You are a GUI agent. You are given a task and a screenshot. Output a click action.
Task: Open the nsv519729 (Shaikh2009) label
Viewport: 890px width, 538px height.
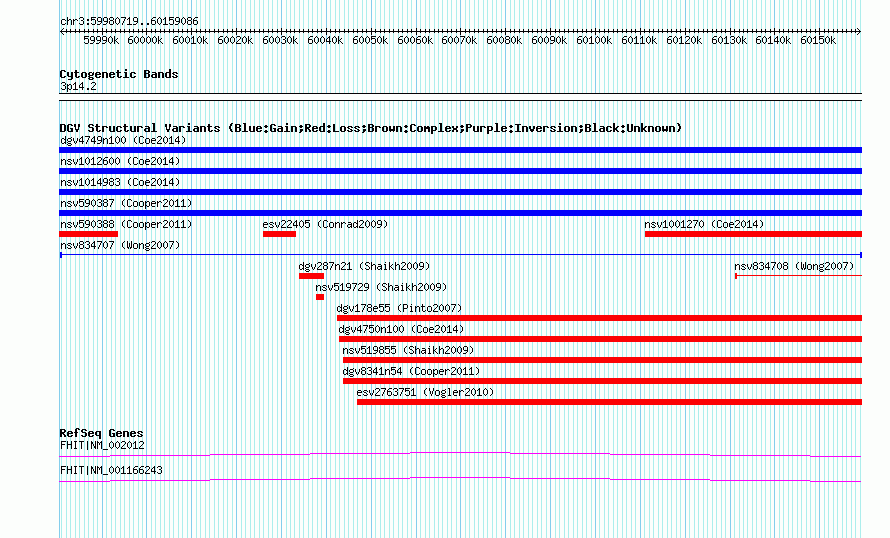click(x=381, y=287)
